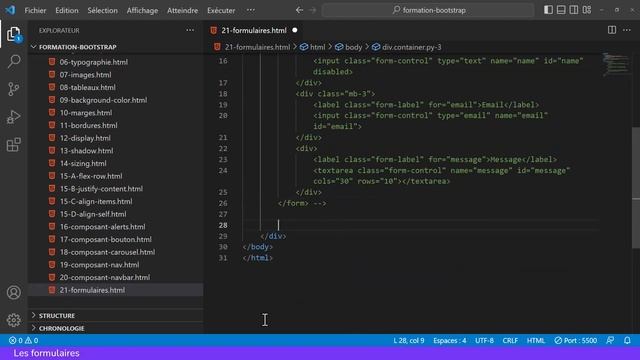Viewport: 640px width, 360px height.
Task: Click the formation-bootstrap command center search
Action: point(428,10)
